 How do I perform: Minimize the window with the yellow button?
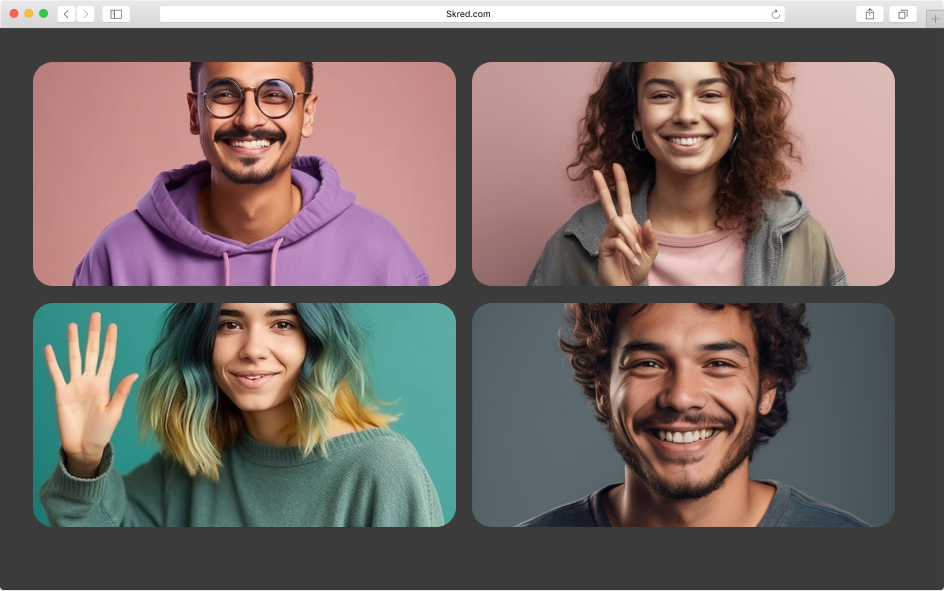(x=28, y=13)
